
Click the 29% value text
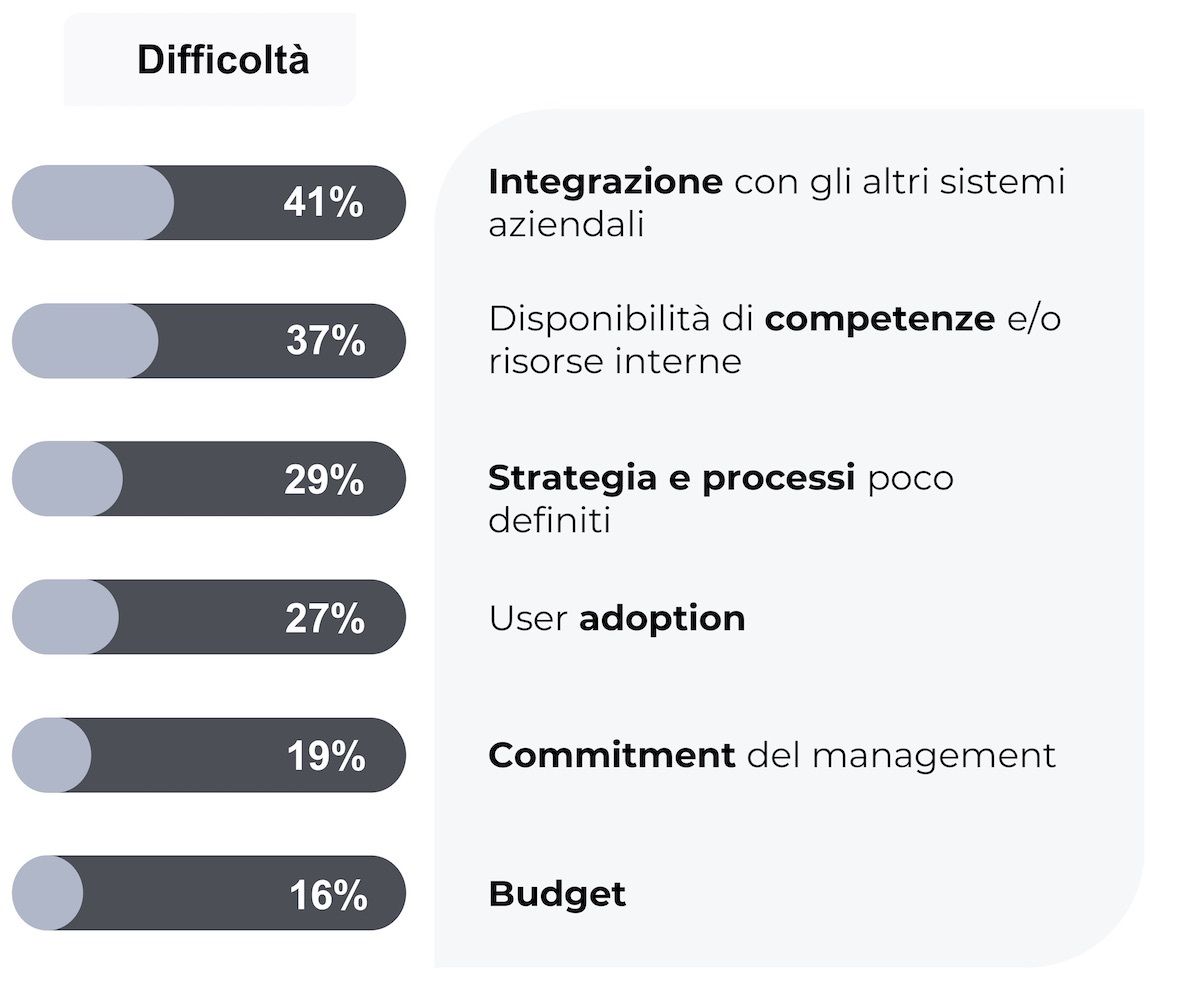324,481
